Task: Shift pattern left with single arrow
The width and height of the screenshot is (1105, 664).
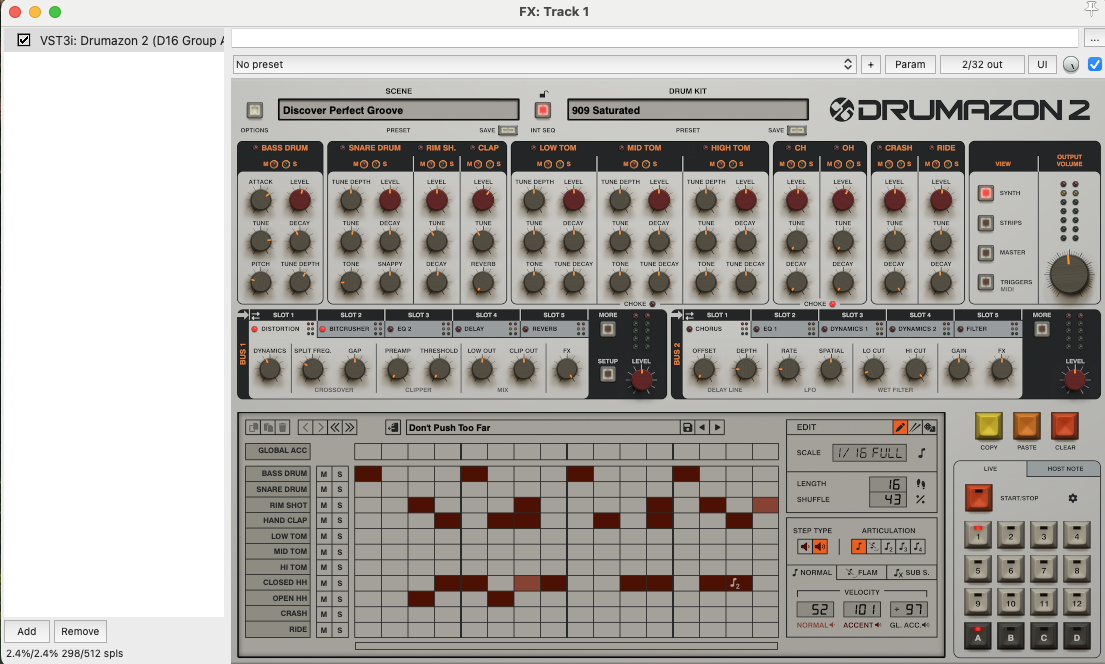Action: (305, 427)
